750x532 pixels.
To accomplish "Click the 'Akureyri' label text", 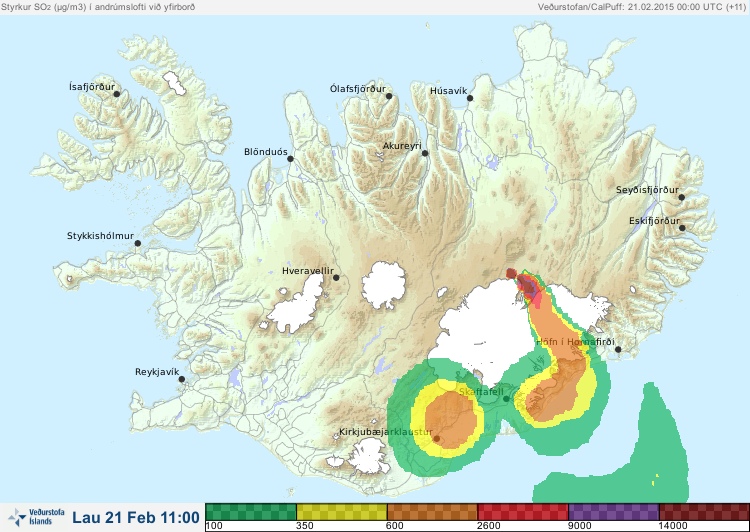I will [x=402, y=146].
